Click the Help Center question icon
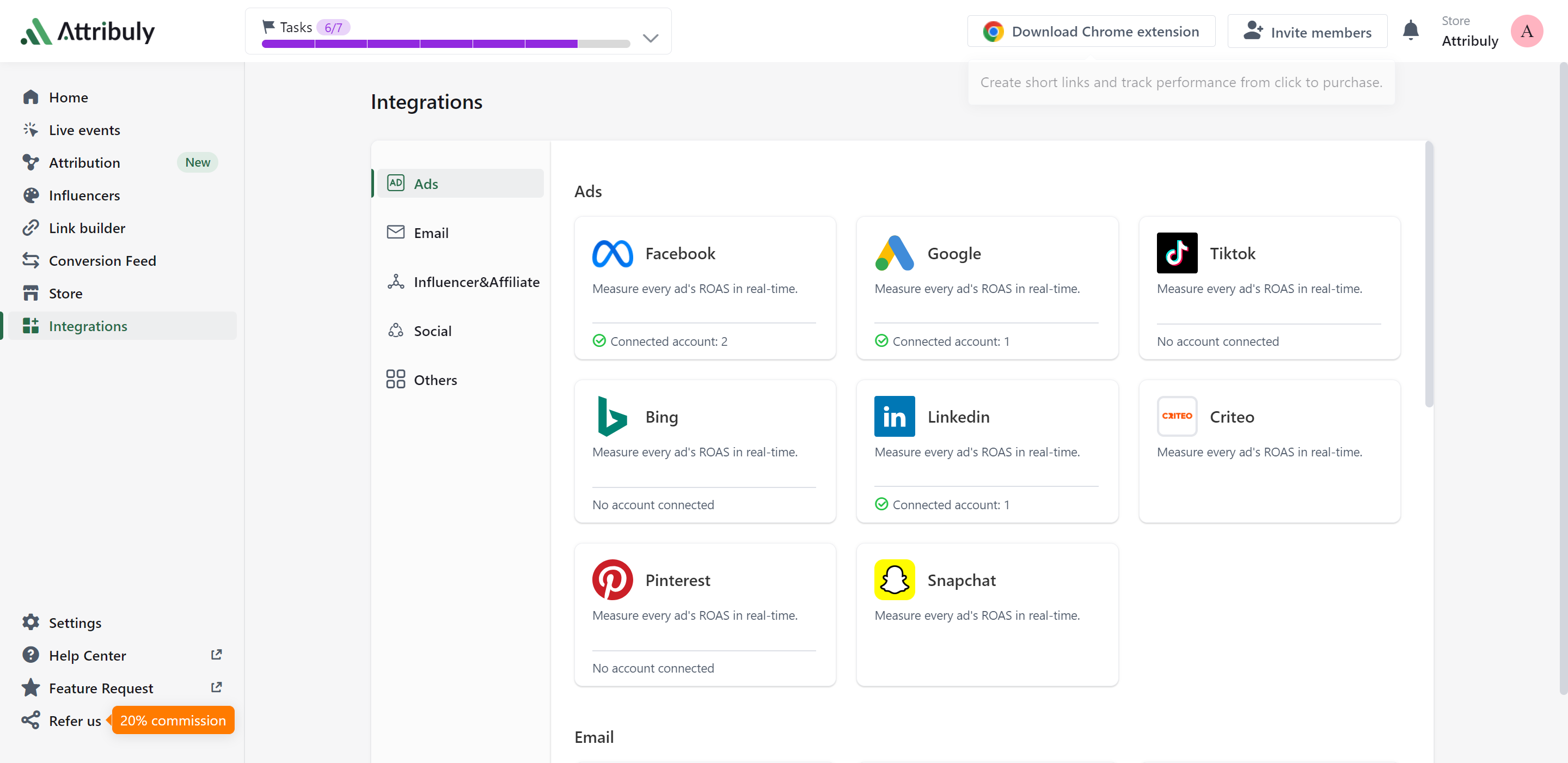The width and height of the screenshot is (1568, 763). (x=30, y=655)
